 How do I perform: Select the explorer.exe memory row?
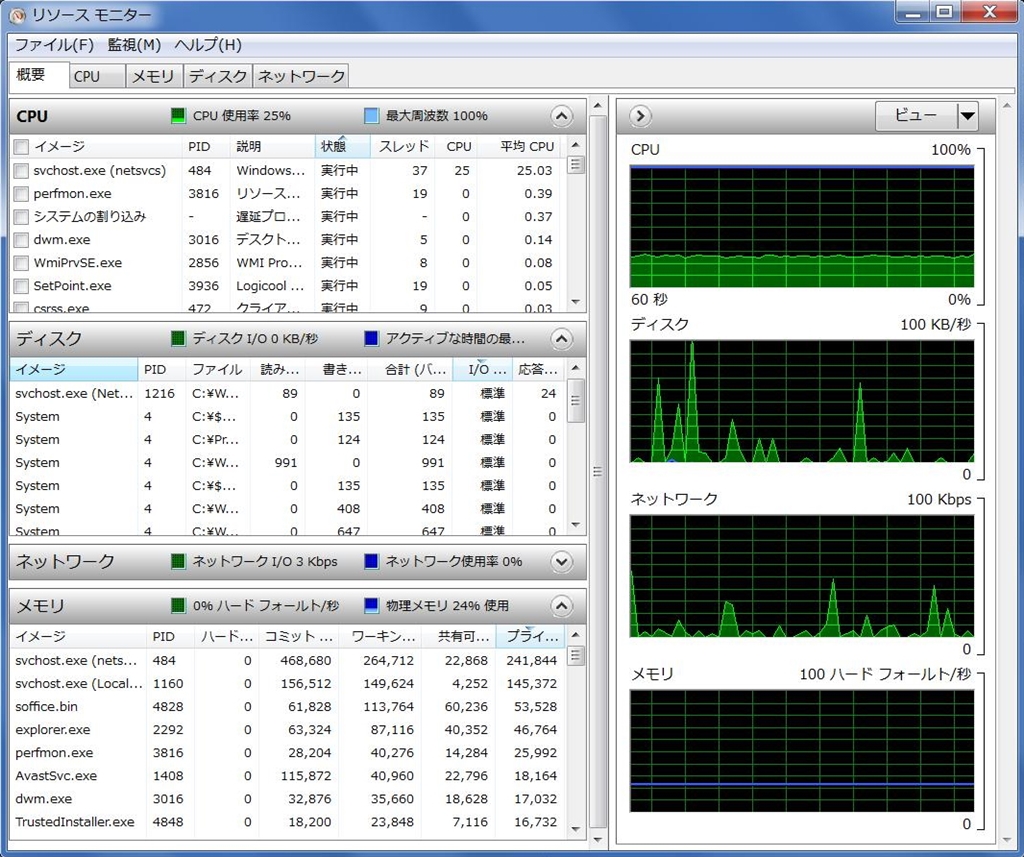(x=287, y=730)
